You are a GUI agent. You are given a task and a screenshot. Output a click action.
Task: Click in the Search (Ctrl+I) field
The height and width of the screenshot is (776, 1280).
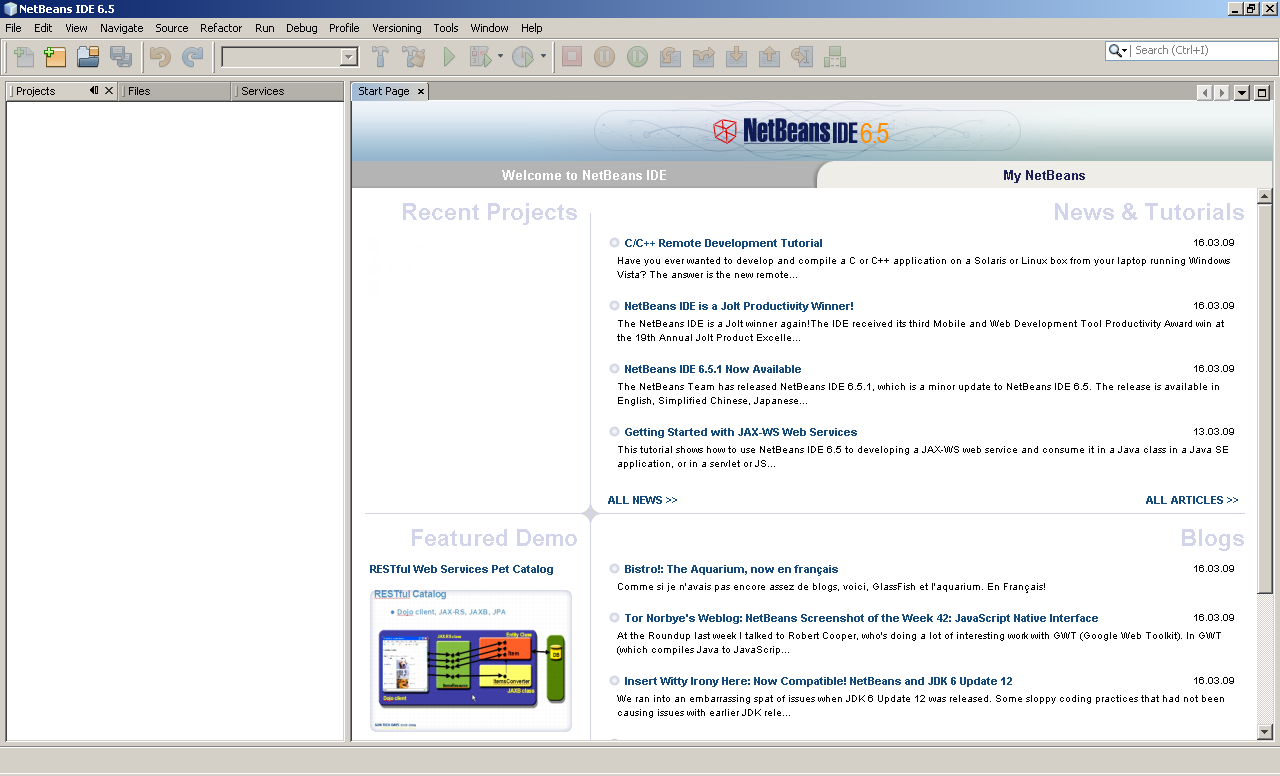pos(1205,50)
